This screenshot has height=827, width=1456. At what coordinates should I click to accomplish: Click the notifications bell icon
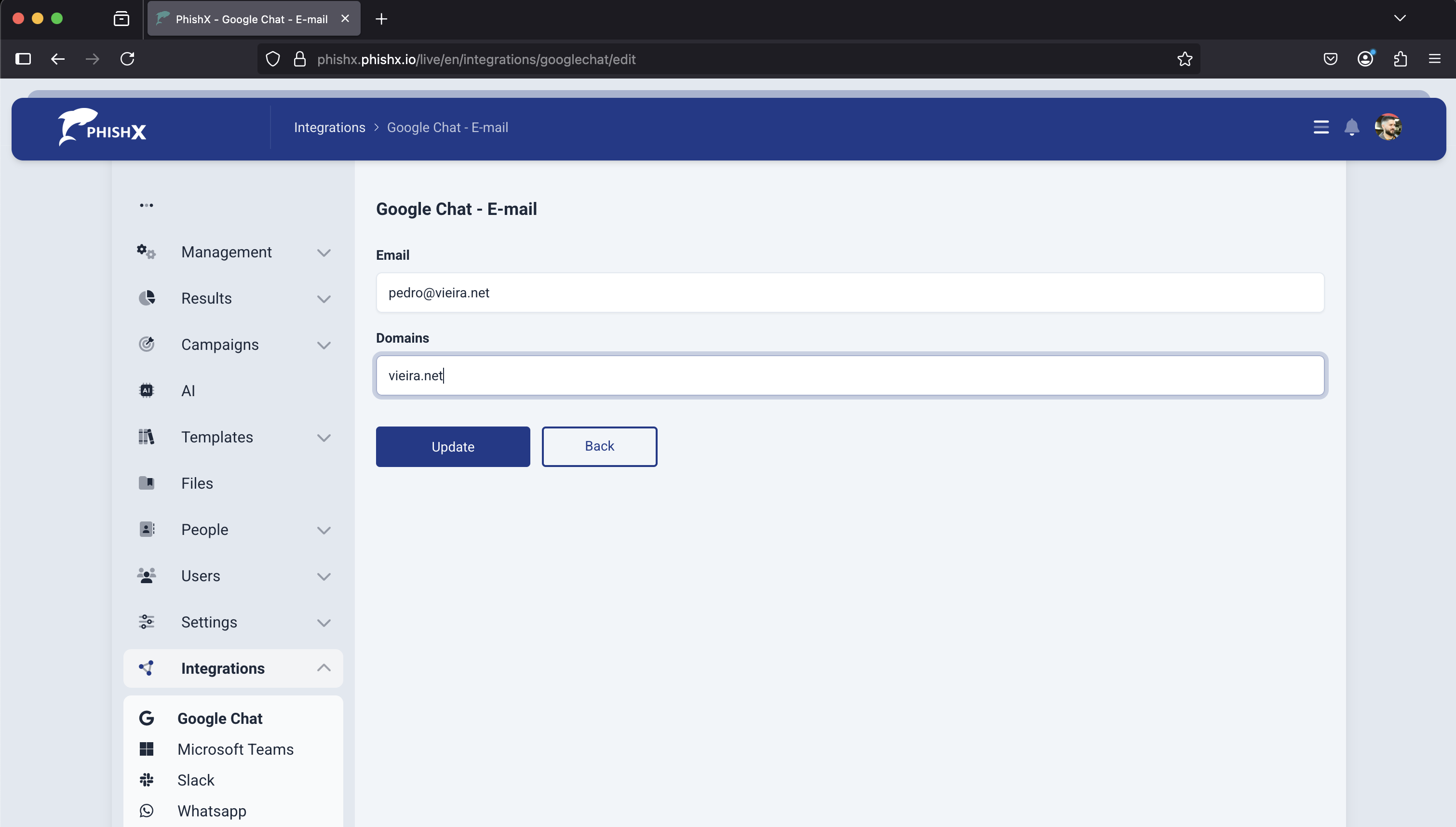tap(1351, 127)
